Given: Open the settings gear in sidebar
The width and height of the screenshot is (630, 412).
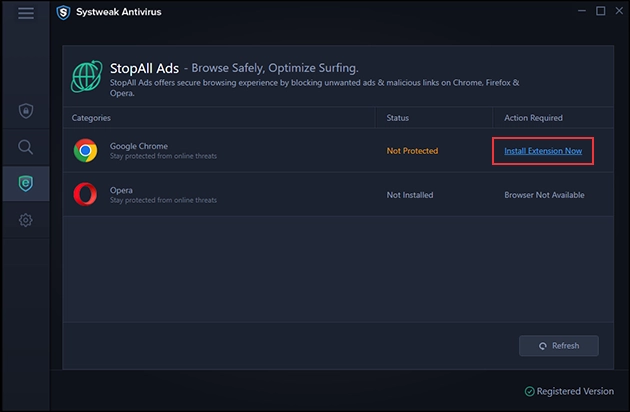Looking at the screenshot, I should [x=26, y=220].
